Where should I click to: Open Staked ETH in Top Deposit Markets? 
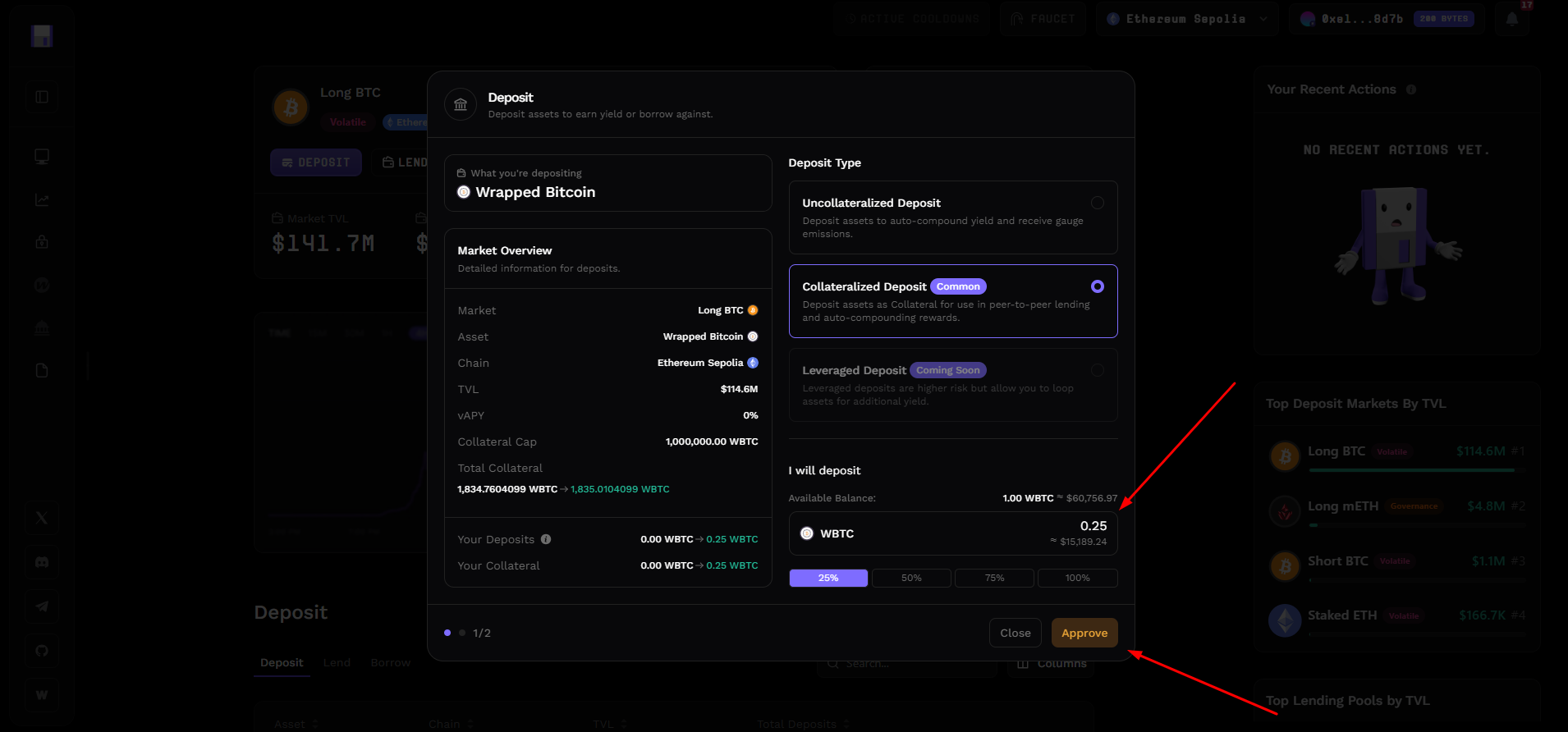click(x=1396, y=620)
